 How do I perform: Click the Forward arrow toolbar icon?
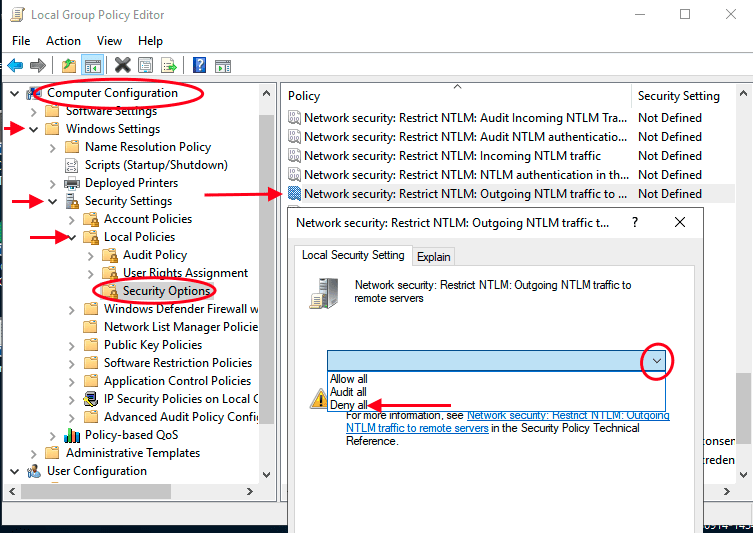pos(38,66)
